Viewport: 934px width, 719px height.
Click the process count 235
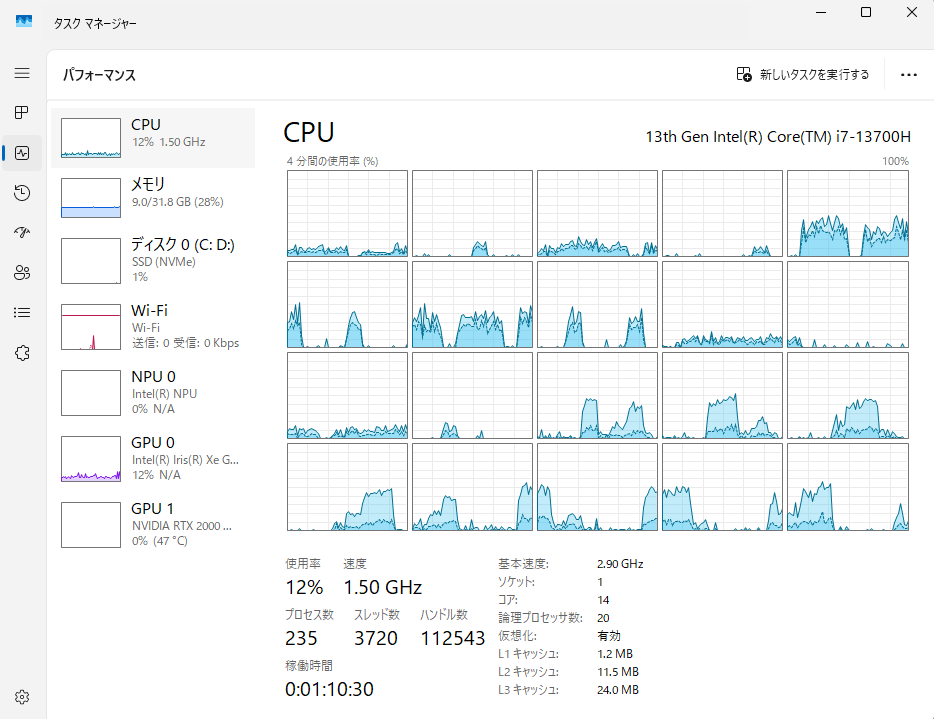click(301, 638)
